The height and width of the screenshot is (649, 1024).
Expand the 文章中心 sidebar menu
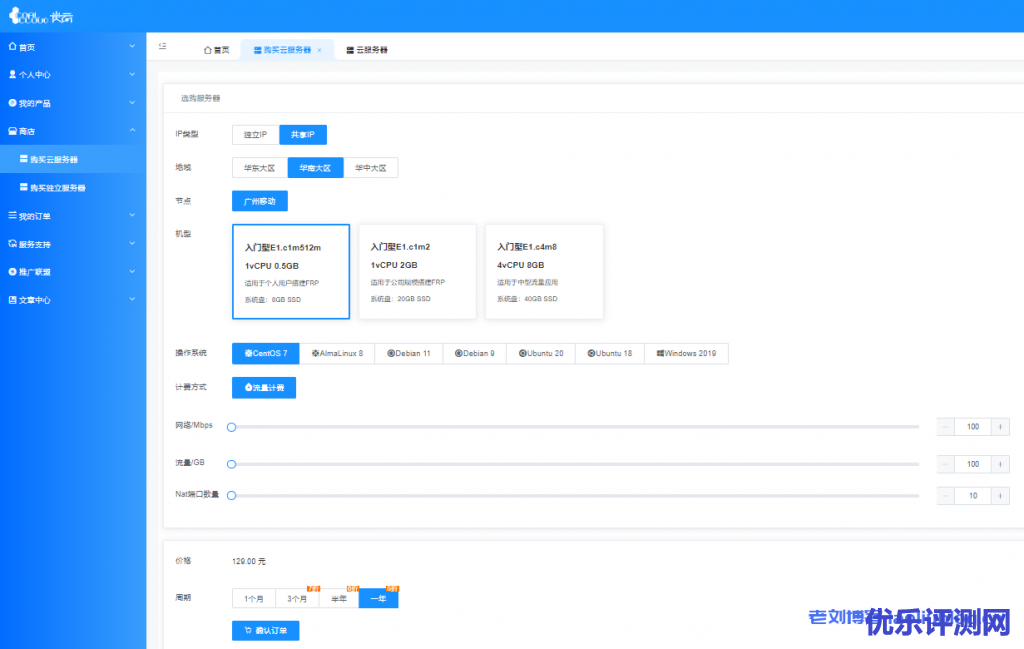132,299
